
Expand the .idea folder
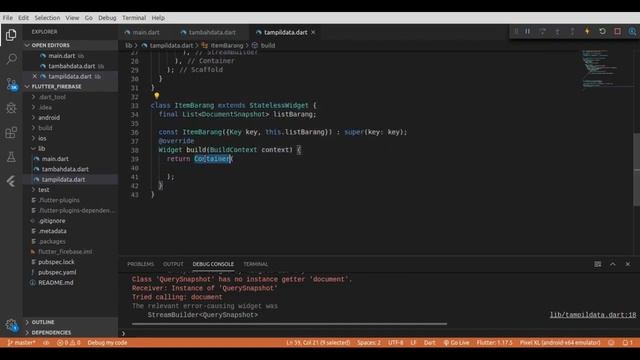click(70, 107)
